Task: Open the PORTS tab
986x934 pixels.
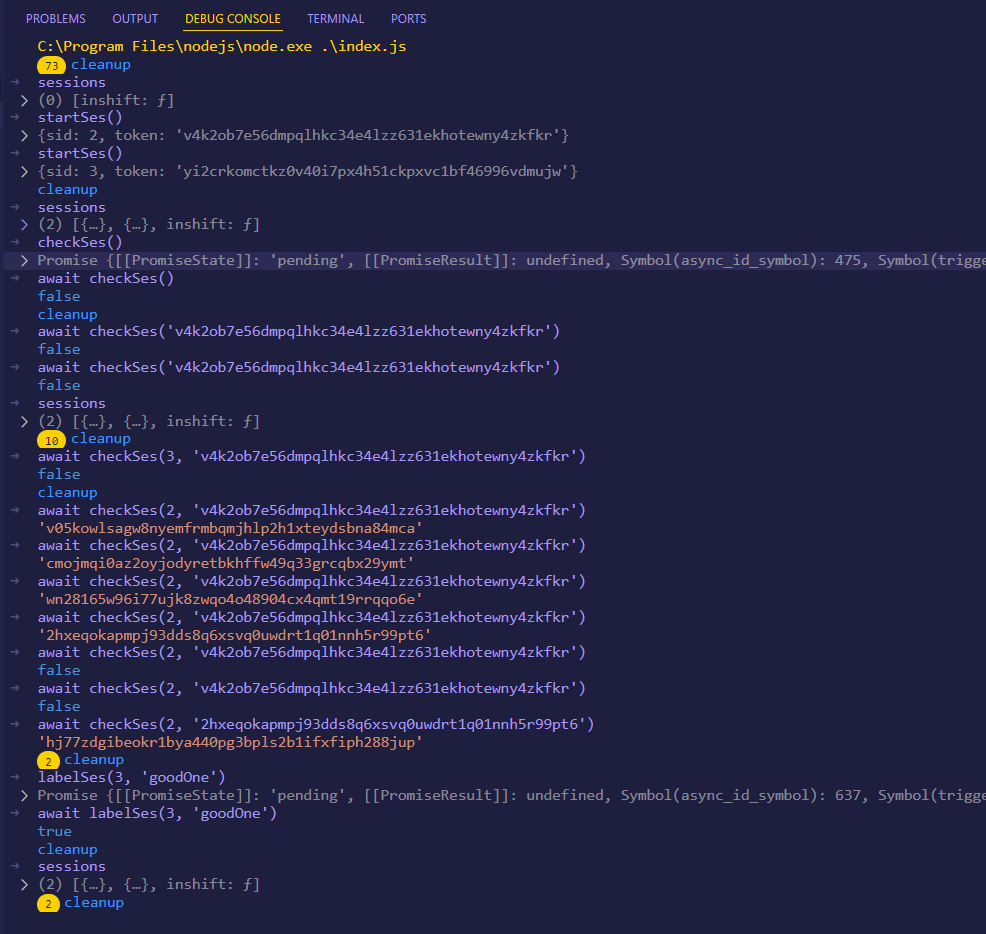Action: coord(408,19)
